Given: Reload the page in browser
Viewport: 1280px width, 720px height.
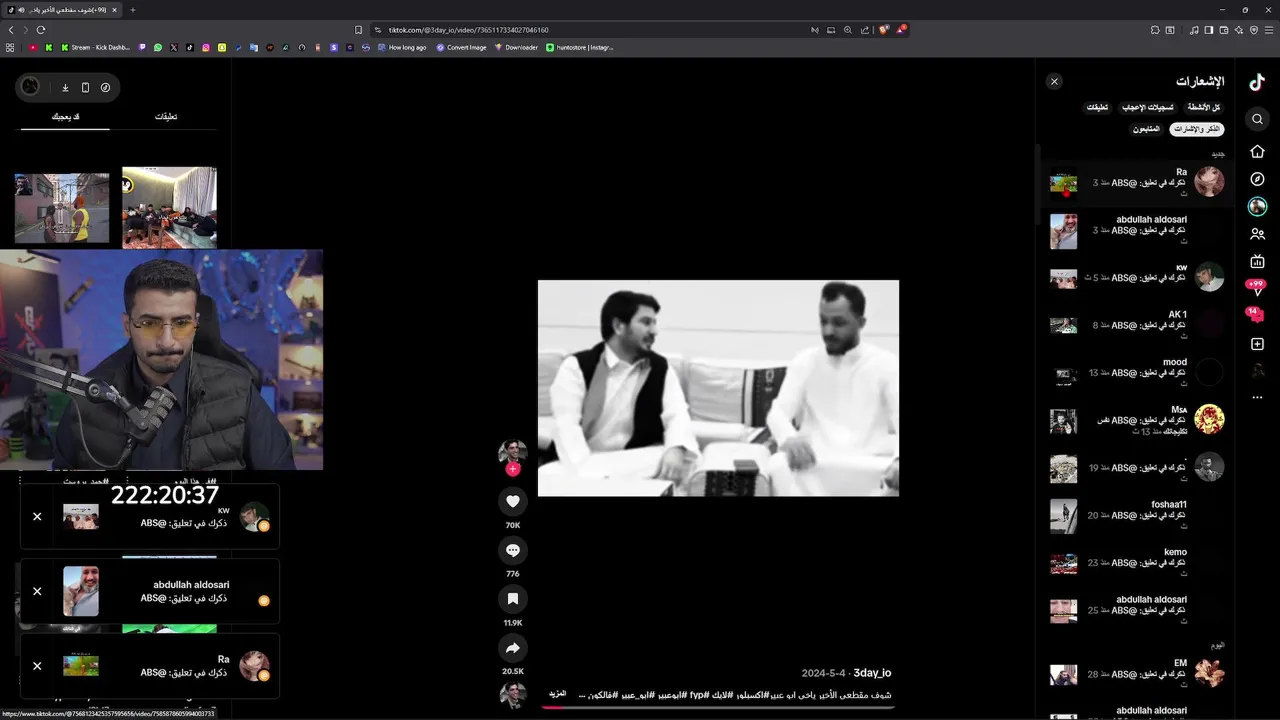Looking at the screenshot, I should tap(41, 30).
